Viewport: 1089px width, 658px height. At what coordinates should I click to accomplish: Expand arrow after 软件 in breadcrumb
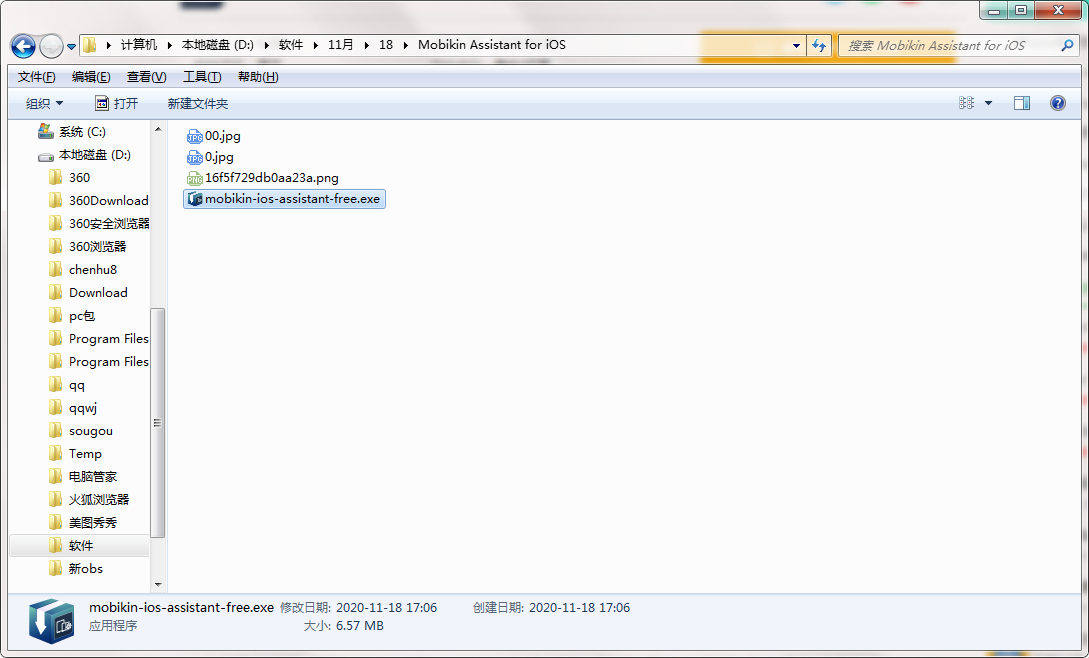click(315, 45)
